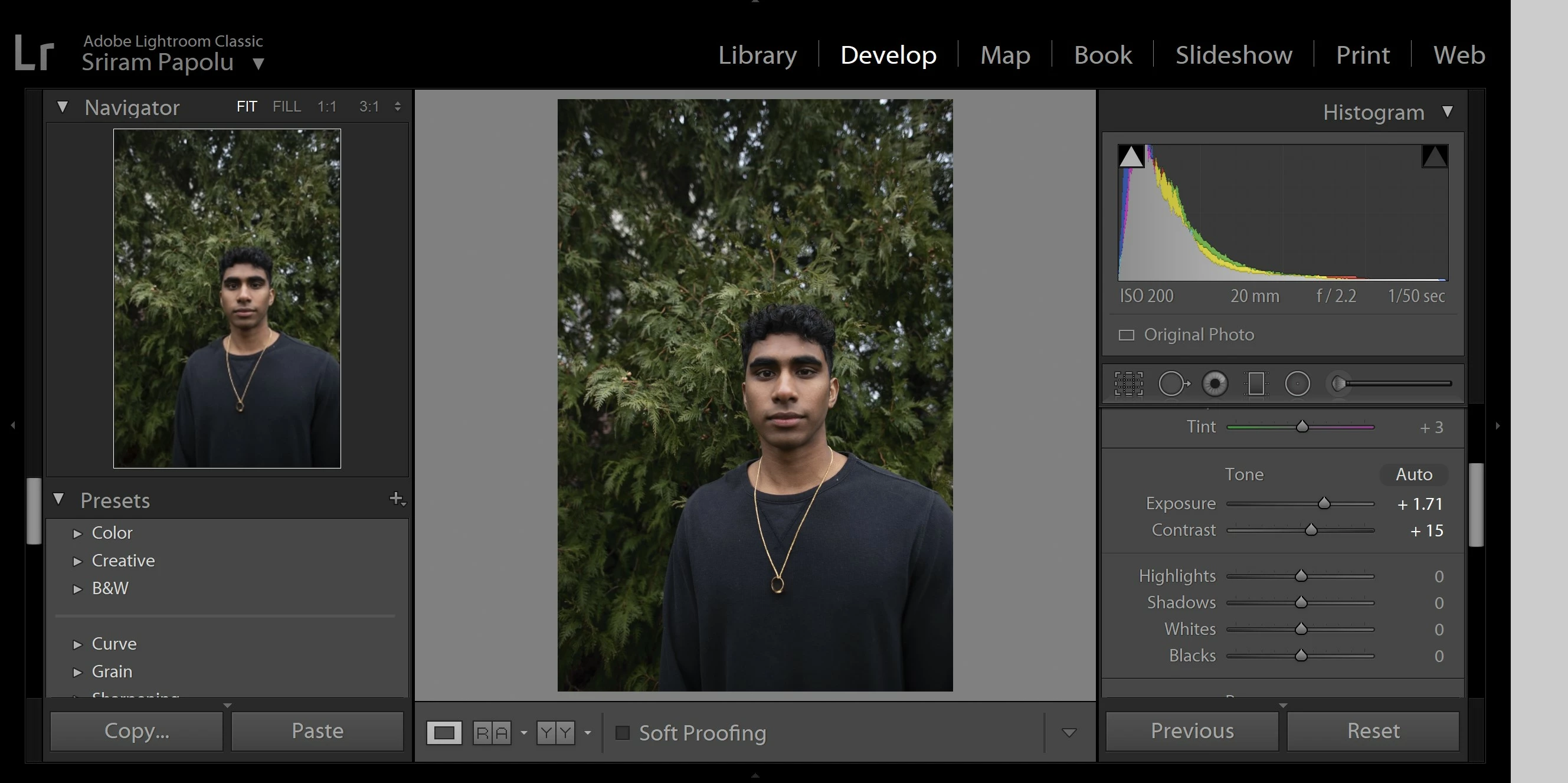Select the Crop Overlay tool
The image size is (1568, 783).
click(1128, 384)
